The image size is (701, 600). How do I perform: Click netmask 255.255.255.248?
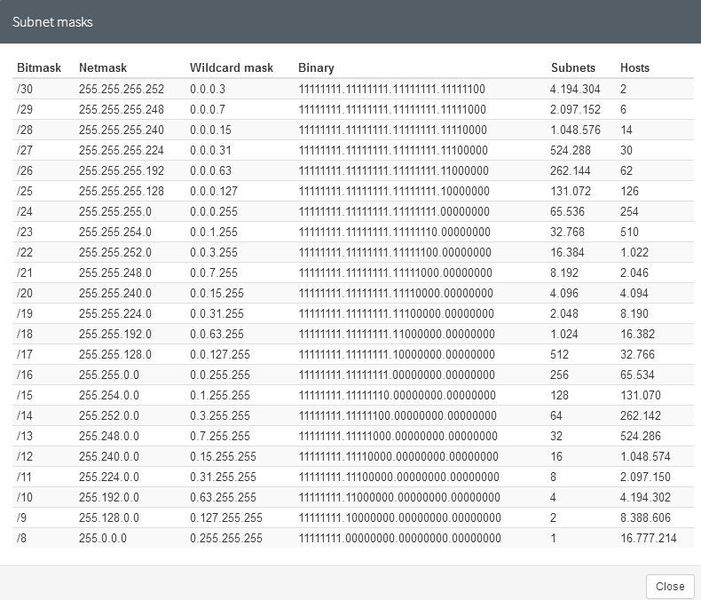coord(121,110)
